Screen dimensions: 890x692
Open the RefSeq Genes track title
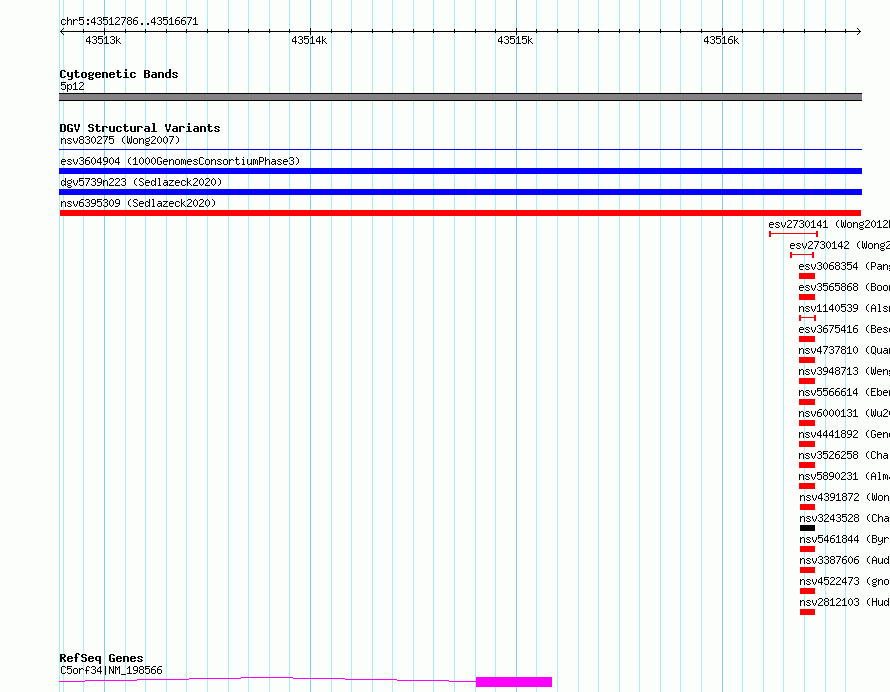coord(101,658)
